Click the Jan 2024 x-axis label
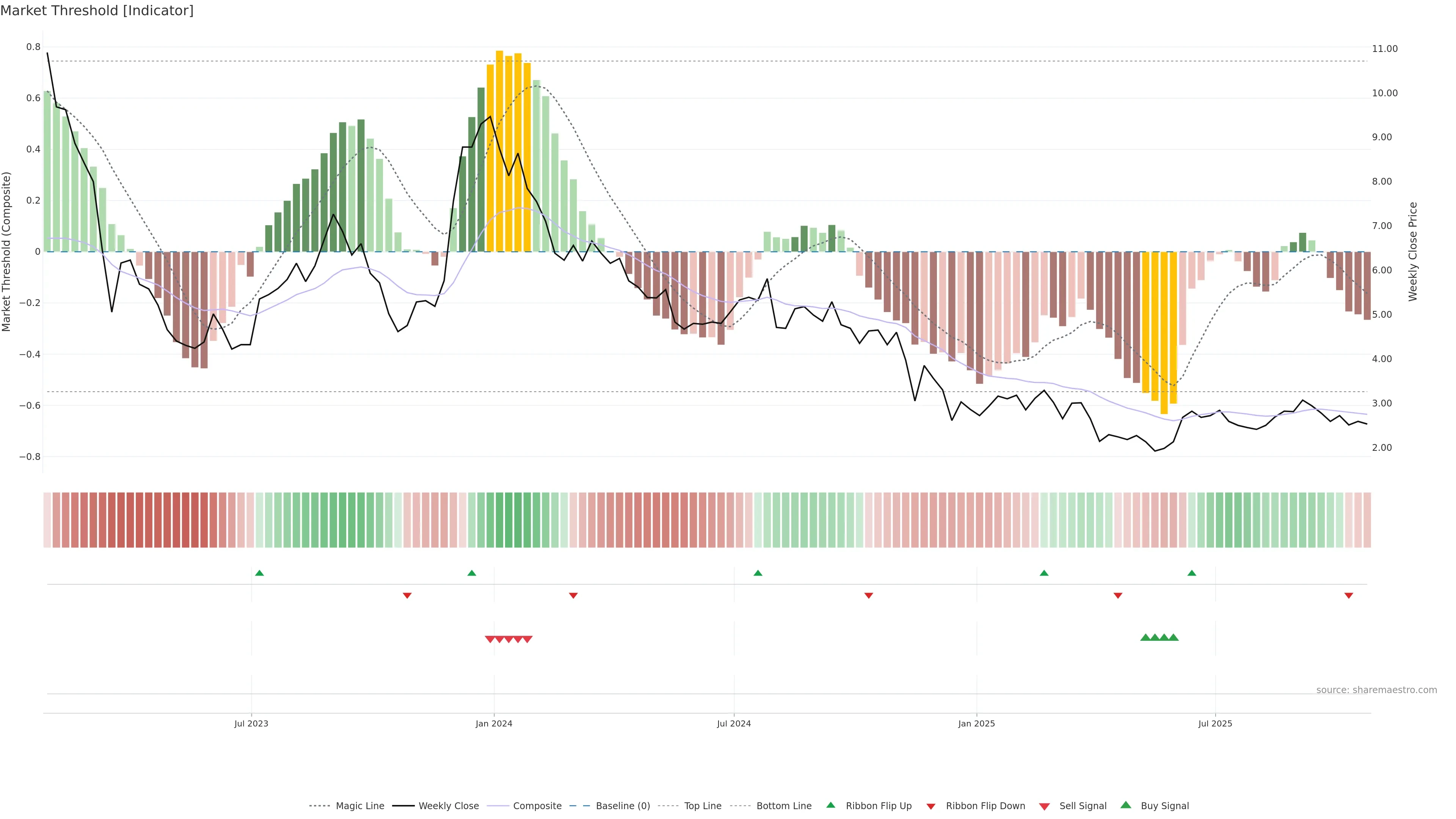 point(493,723)
